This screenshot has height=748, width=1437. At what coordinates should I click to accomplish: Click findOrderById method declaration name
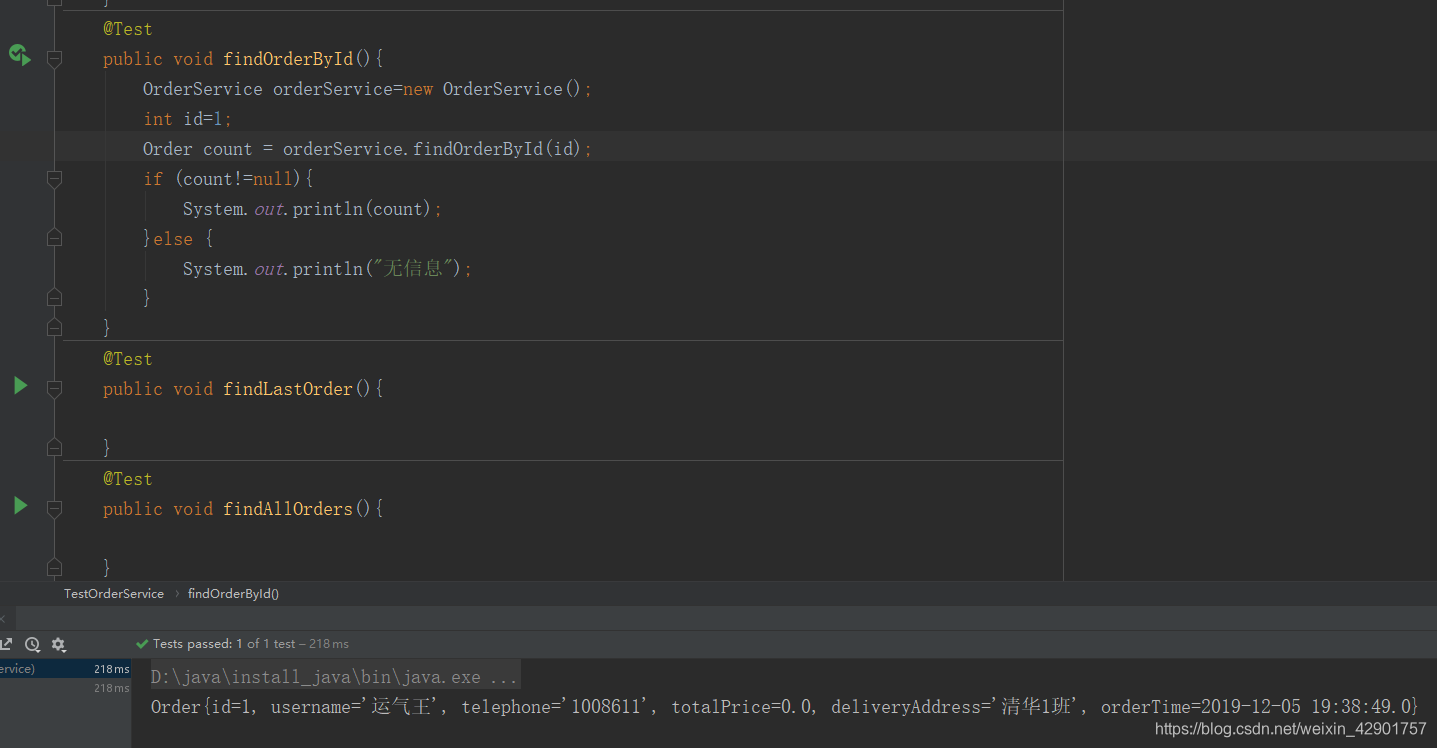288,59
